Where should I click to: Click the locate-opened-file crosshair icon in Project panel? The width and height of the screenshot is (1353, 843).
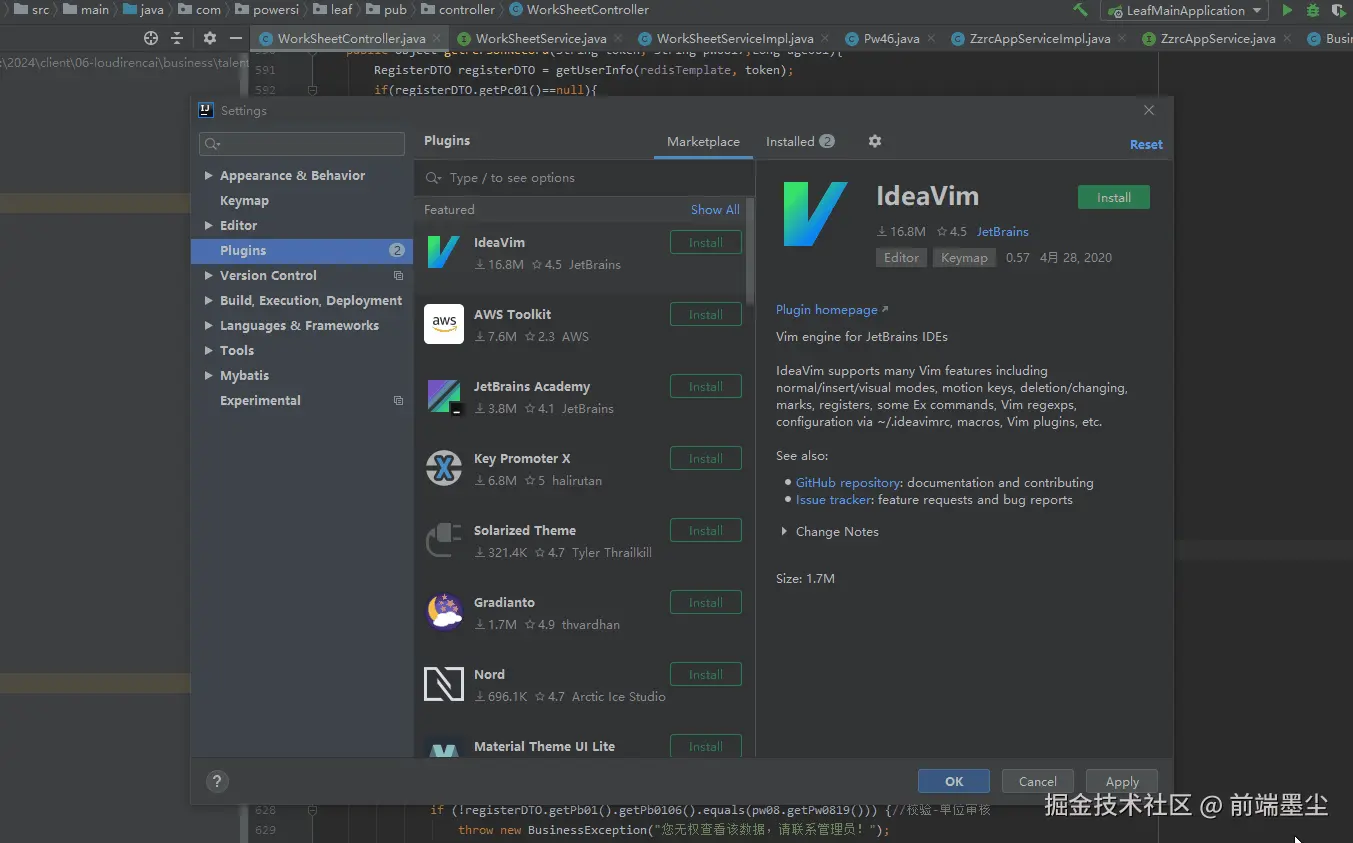[x=151, y=38]
